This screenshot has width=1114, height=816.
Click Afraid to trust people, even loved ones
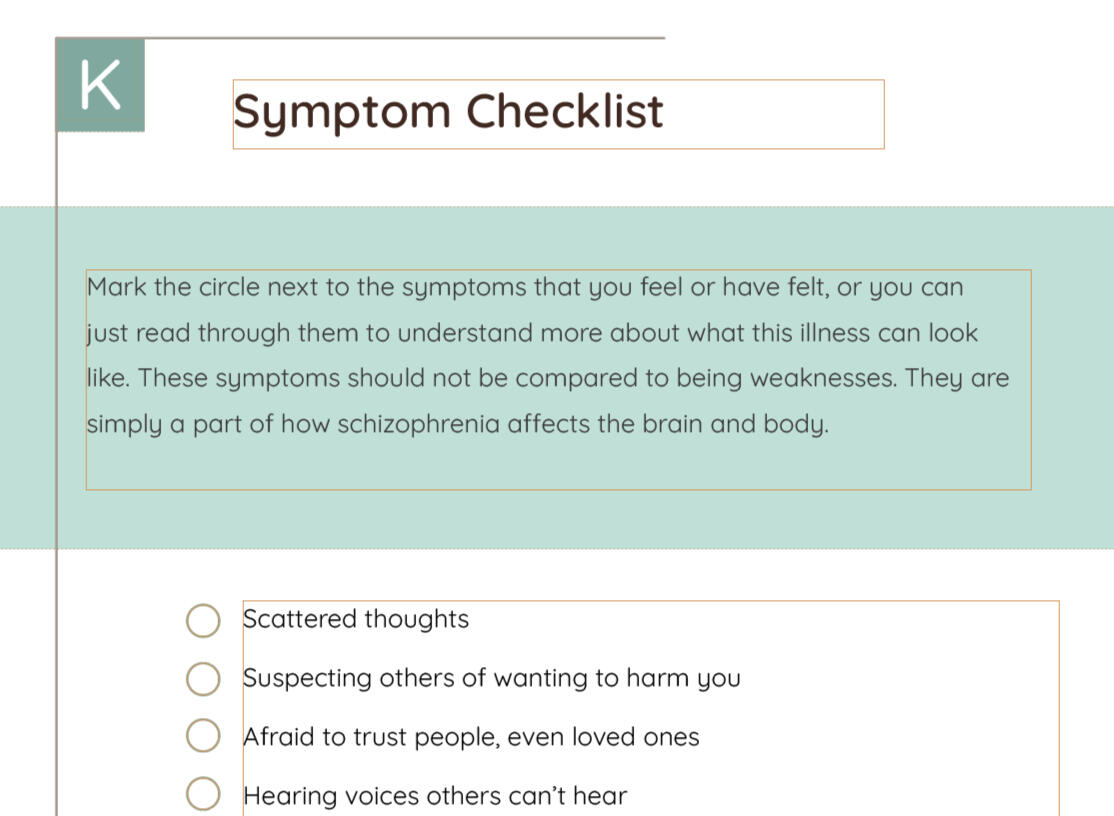pos(471,737)
